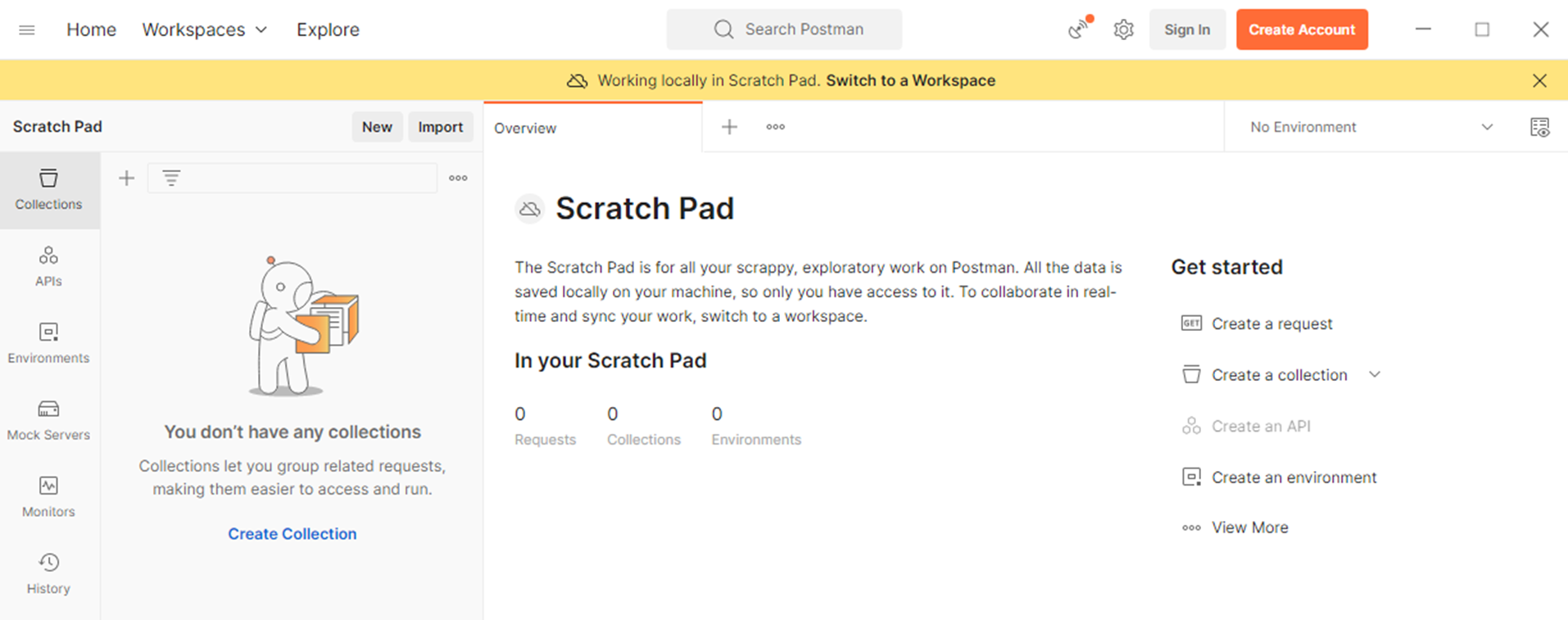Open the History sidebar section
1568x620 pixels.
click(48, 573)
